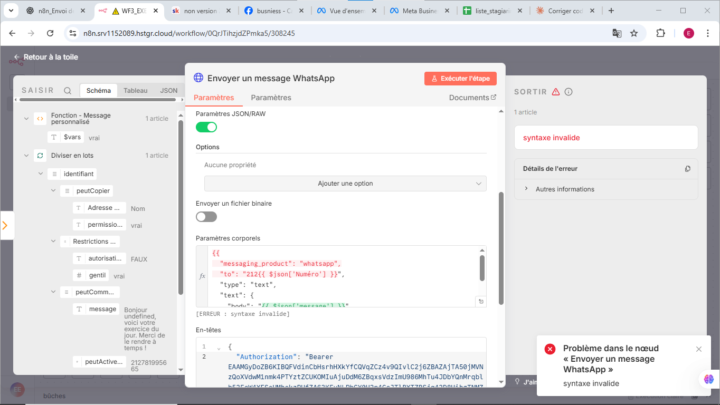Screen dimensions: 720x405
Task: Open the Chrome three-dot menu
Action: 708,33
